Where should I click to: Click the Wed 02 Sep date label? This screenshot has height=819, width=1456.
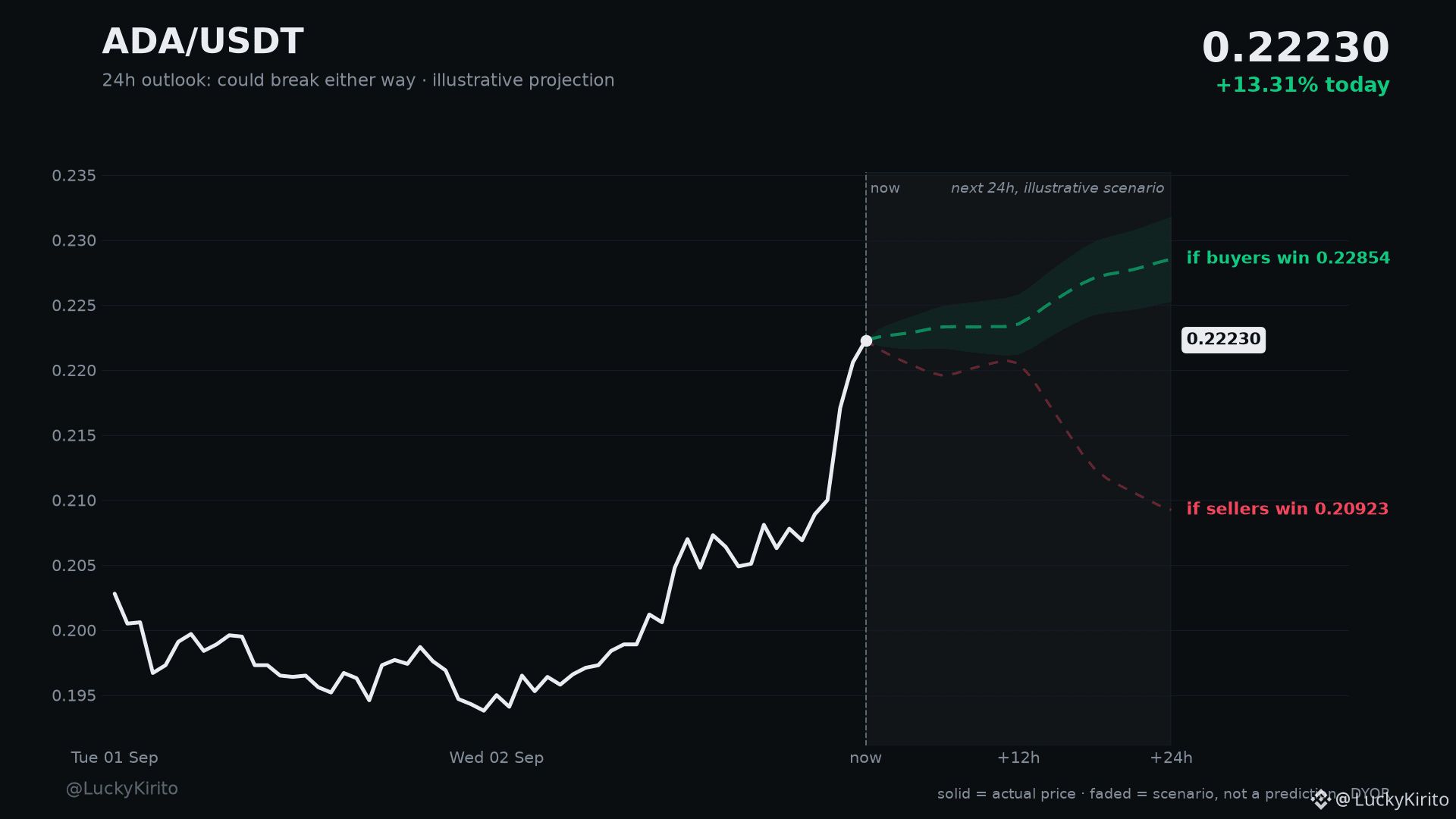point(497,758)
